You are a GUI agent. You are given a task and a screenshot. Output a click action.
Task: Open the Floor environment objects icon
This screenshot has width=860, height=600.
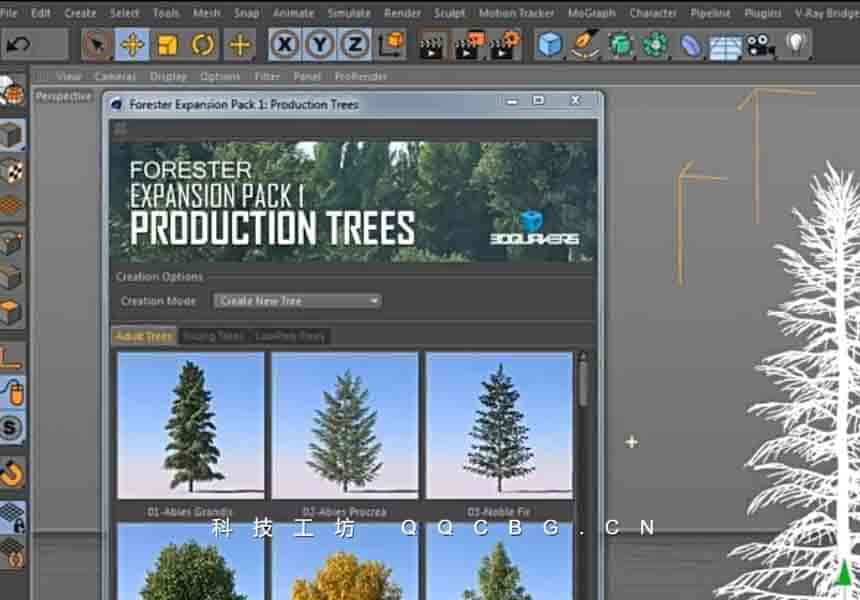[726, 46]
